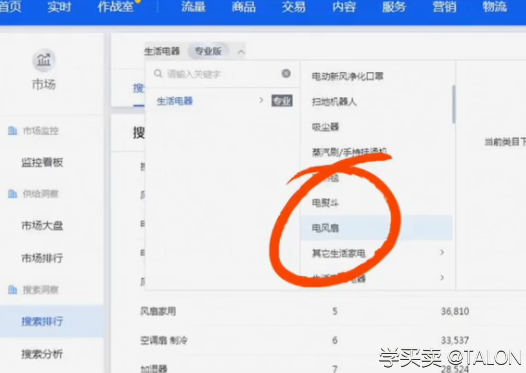Screen dimensions: 526x373
Task: Open 市场大盘 in the sidebar
Action: pyautogui.click(x=42, y=225)
